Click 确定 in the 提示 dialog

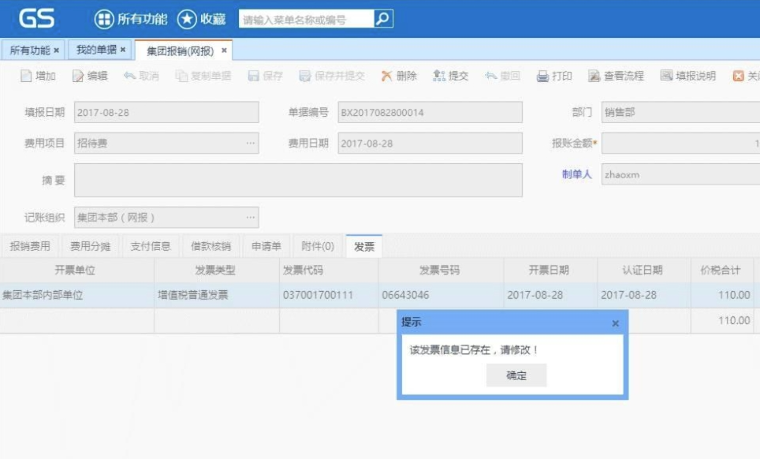(x=516, y=376)
